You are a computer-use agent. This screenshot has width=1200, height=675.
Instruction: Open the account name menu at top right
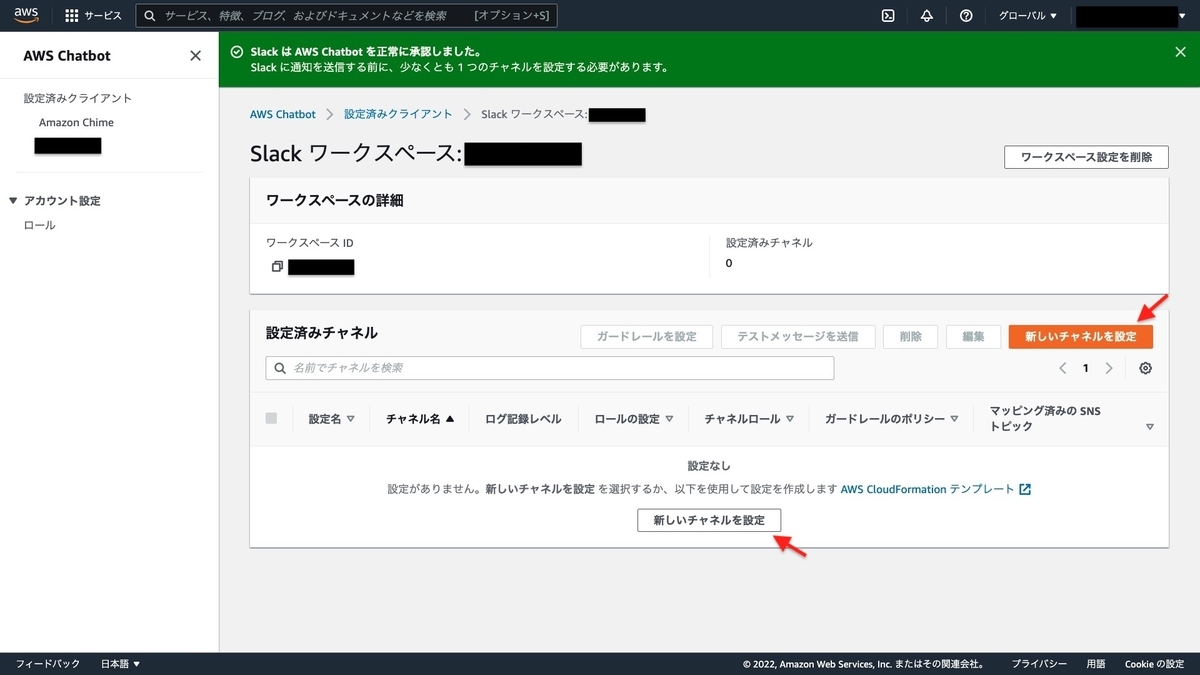(1130, 15)
